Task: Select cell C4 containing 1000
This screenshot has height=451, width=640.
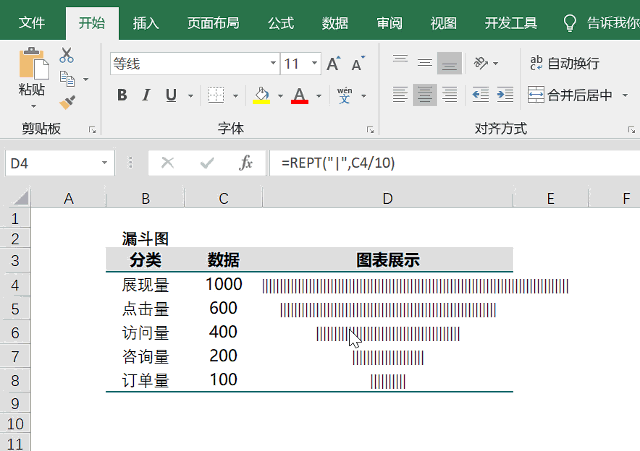Action: pos(223,285)
